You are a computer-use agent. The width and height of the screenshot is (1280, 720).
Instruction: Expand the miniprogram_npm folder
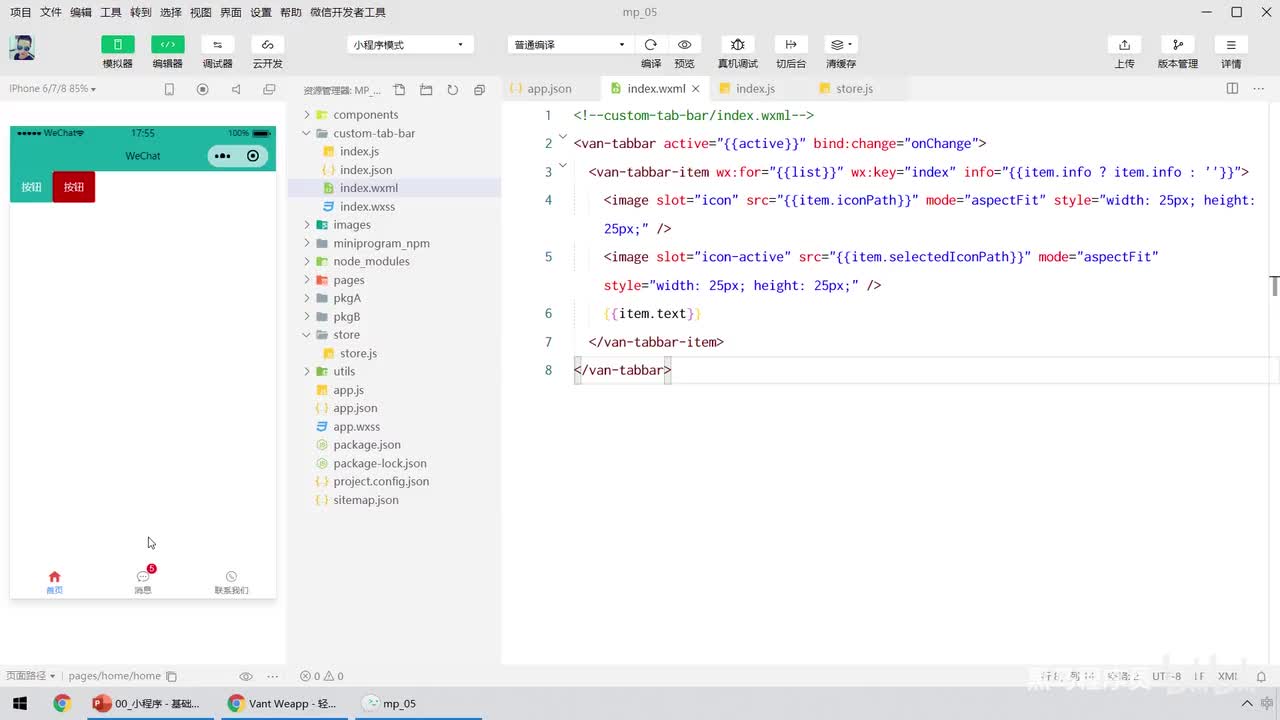(381, 243)
